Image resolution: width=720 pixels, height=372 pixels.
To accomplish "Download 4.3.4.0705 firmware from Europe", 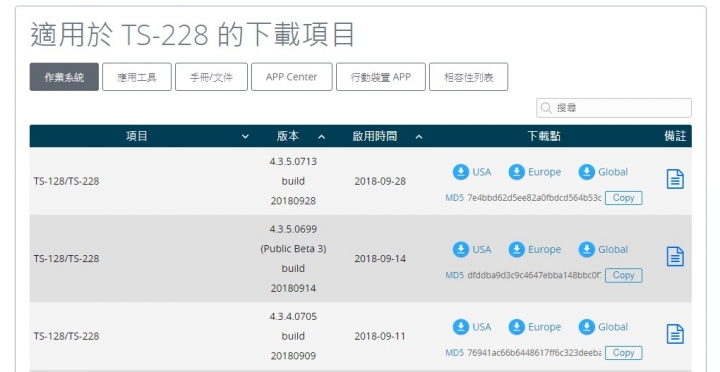I will [x=534, y=327].
